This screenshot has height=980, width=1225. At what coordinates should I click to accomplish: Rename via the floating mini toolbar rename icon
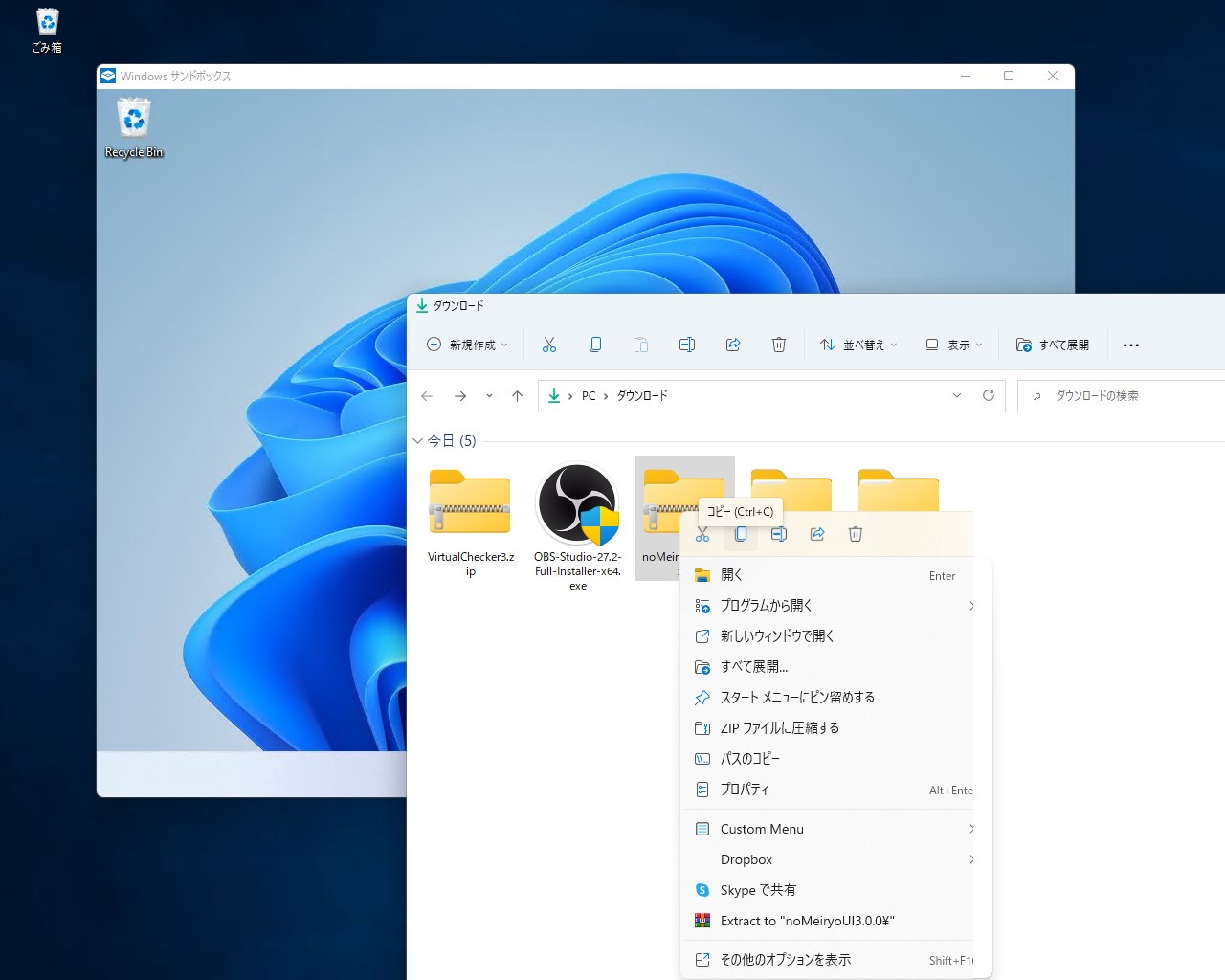pyautogui.click(x=779, y=534)
